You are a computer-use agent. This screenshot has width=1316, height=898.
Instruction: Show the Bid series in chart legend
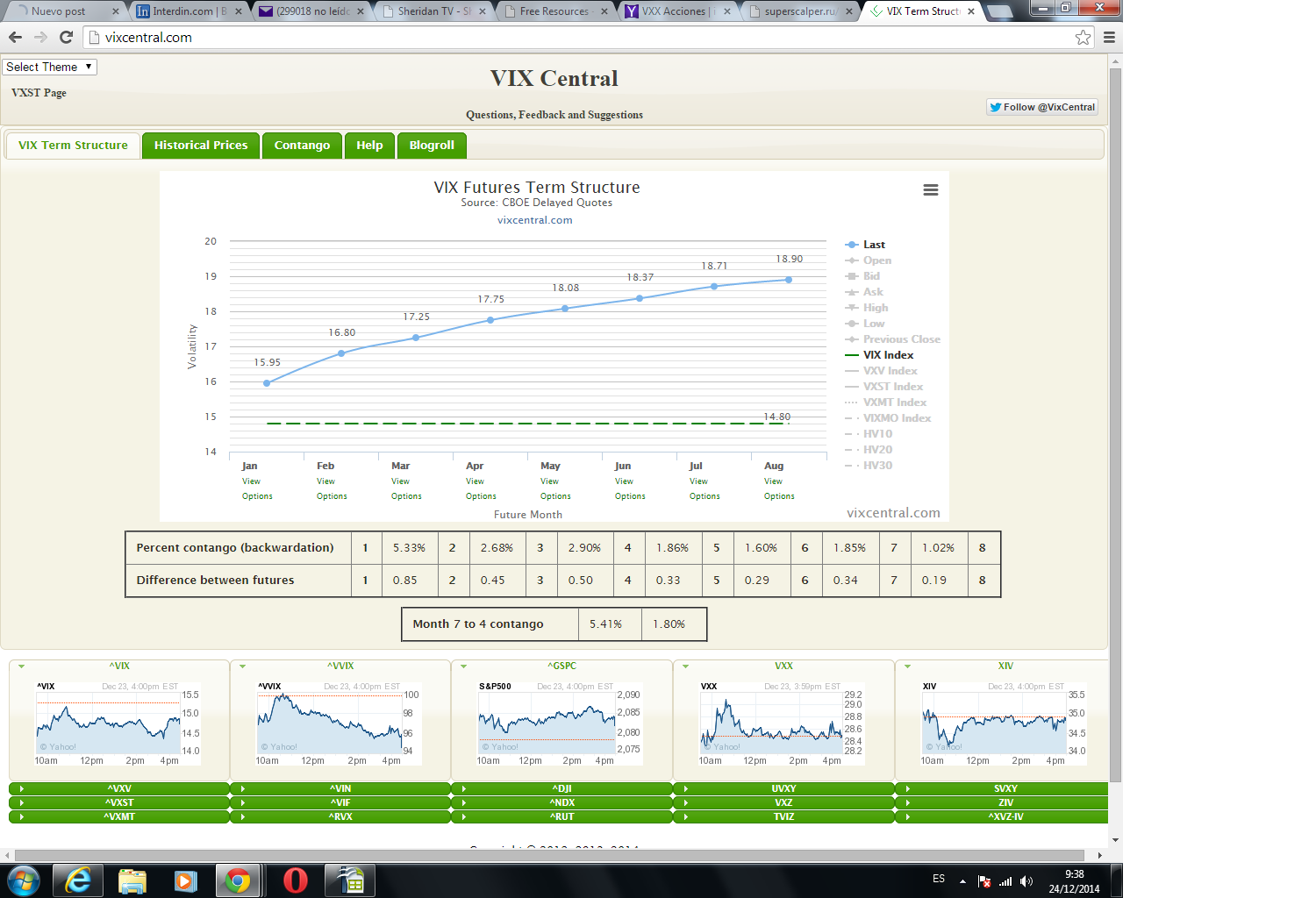click(862, 276)
